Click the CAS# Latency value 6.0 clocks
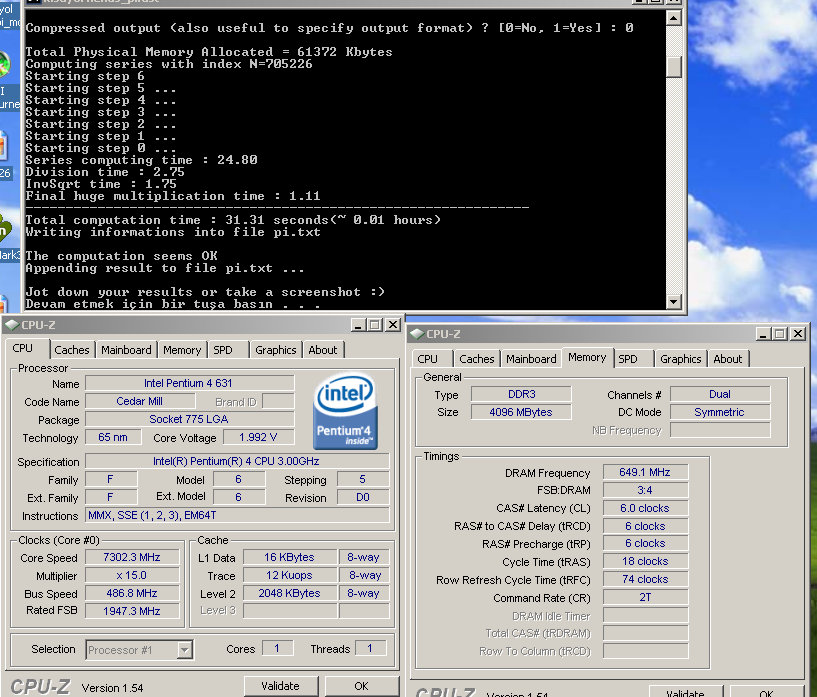 pos(645,508)
